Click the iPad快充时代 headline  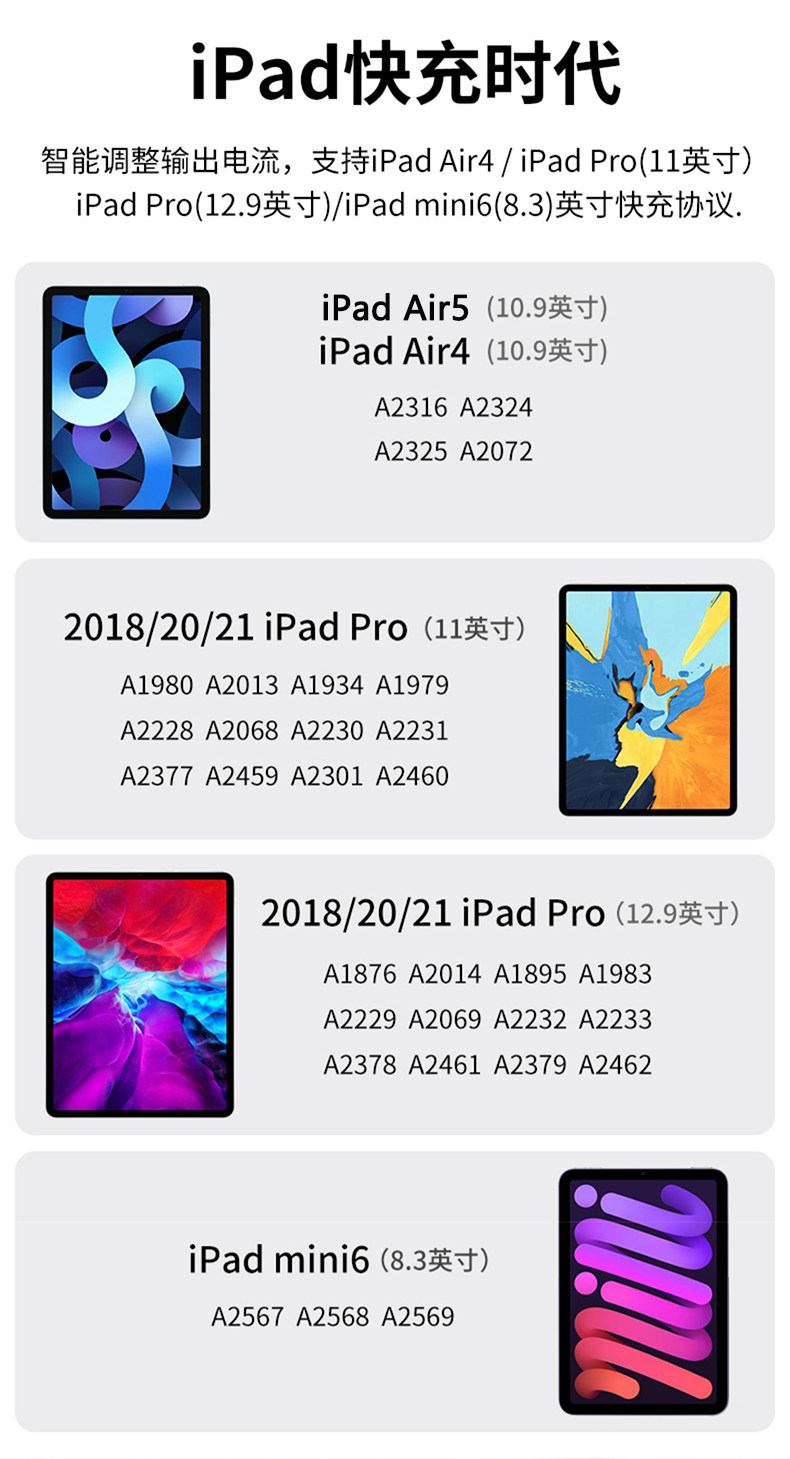click(x=405, y=73)
